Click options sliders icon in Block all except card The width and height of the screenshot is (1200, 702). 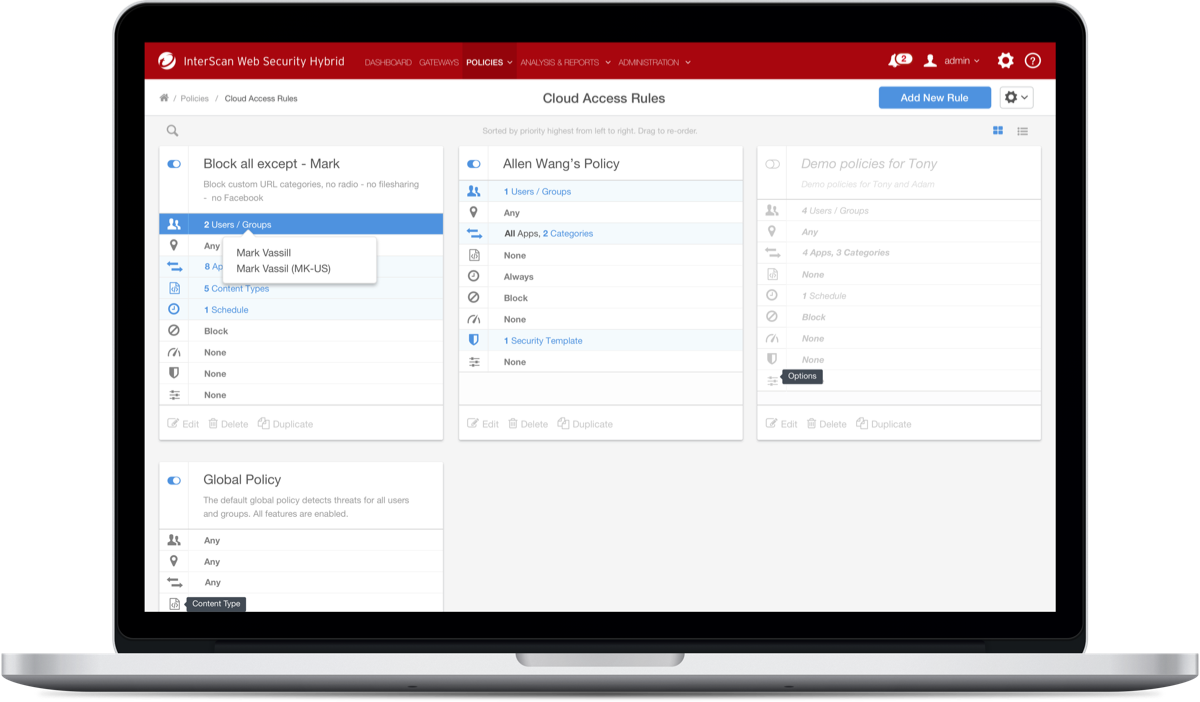(x=174, y=395)
